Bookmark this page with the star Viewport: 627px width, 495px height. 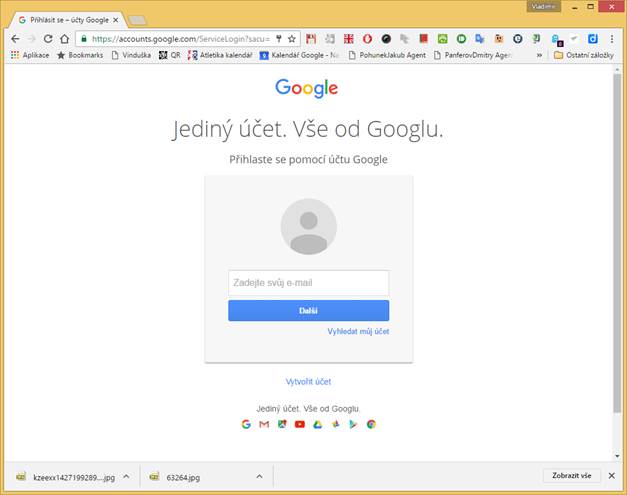292,39
